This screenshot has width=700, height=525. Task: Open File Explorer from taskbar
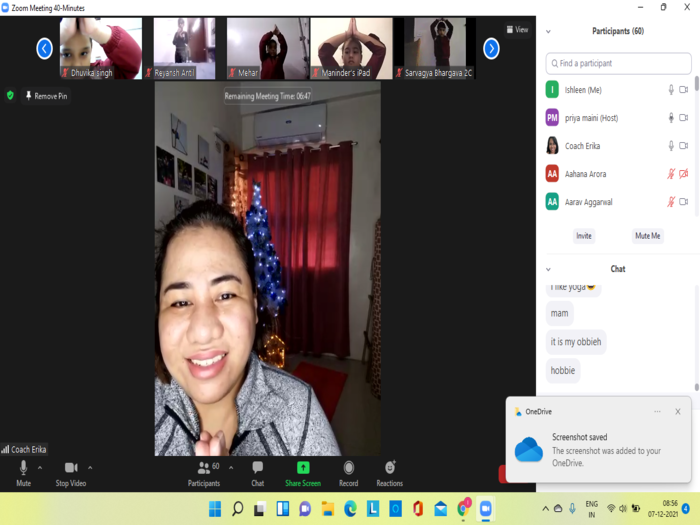pos(328,508)
